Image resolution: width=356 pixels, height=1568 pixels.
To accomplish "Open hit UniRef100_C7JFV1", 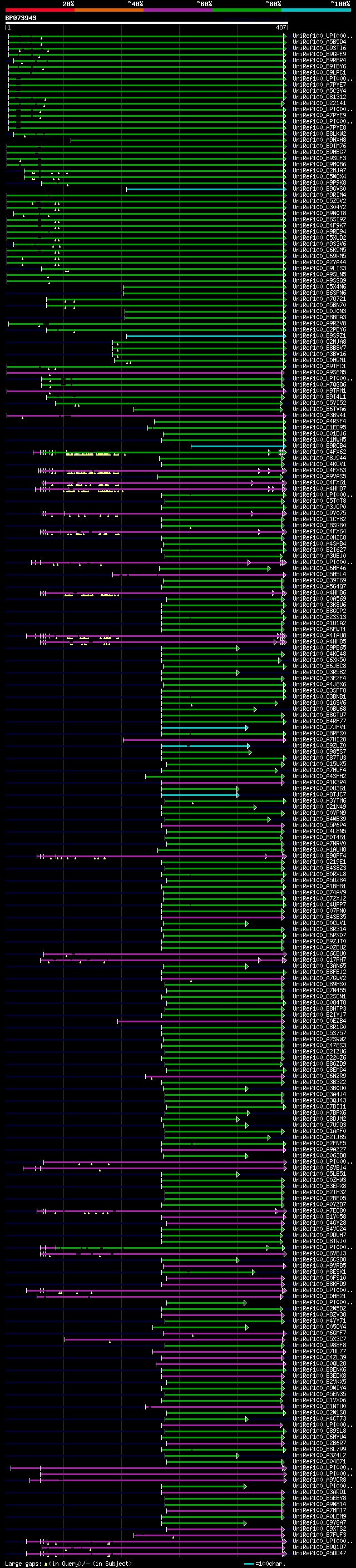I will 319,727.
